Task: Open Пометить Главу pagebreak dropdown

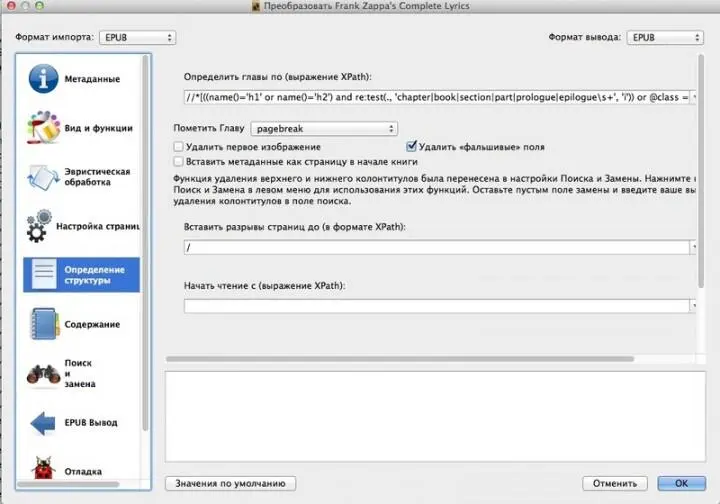Action: click(324, 129)
